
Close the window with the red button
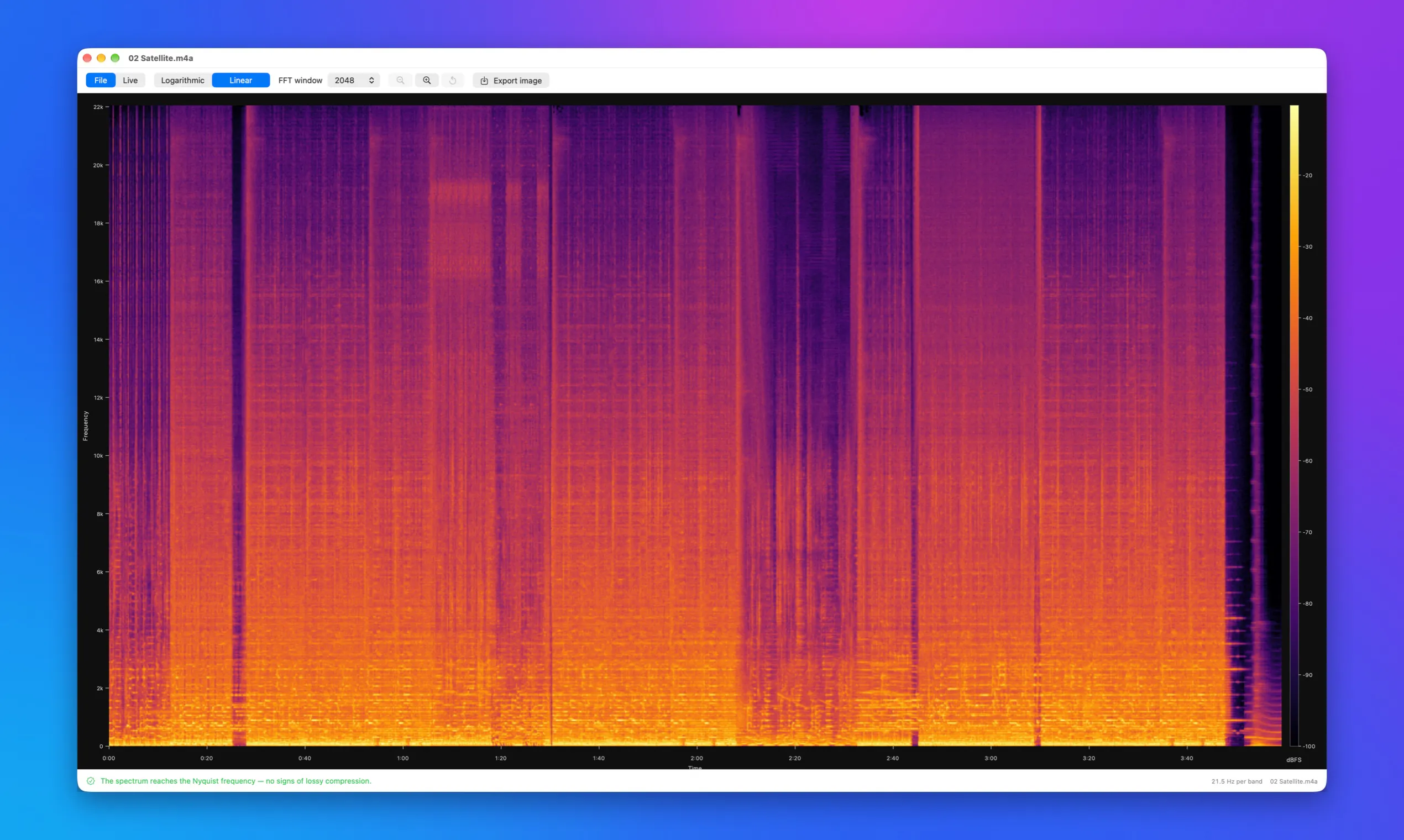(87, 57)
